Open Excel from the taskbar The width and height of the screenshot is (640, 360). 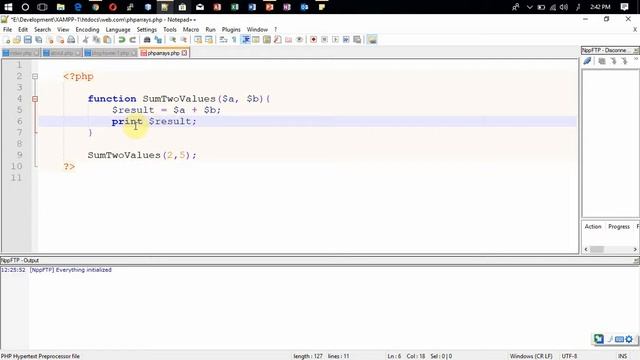(234, 7)
